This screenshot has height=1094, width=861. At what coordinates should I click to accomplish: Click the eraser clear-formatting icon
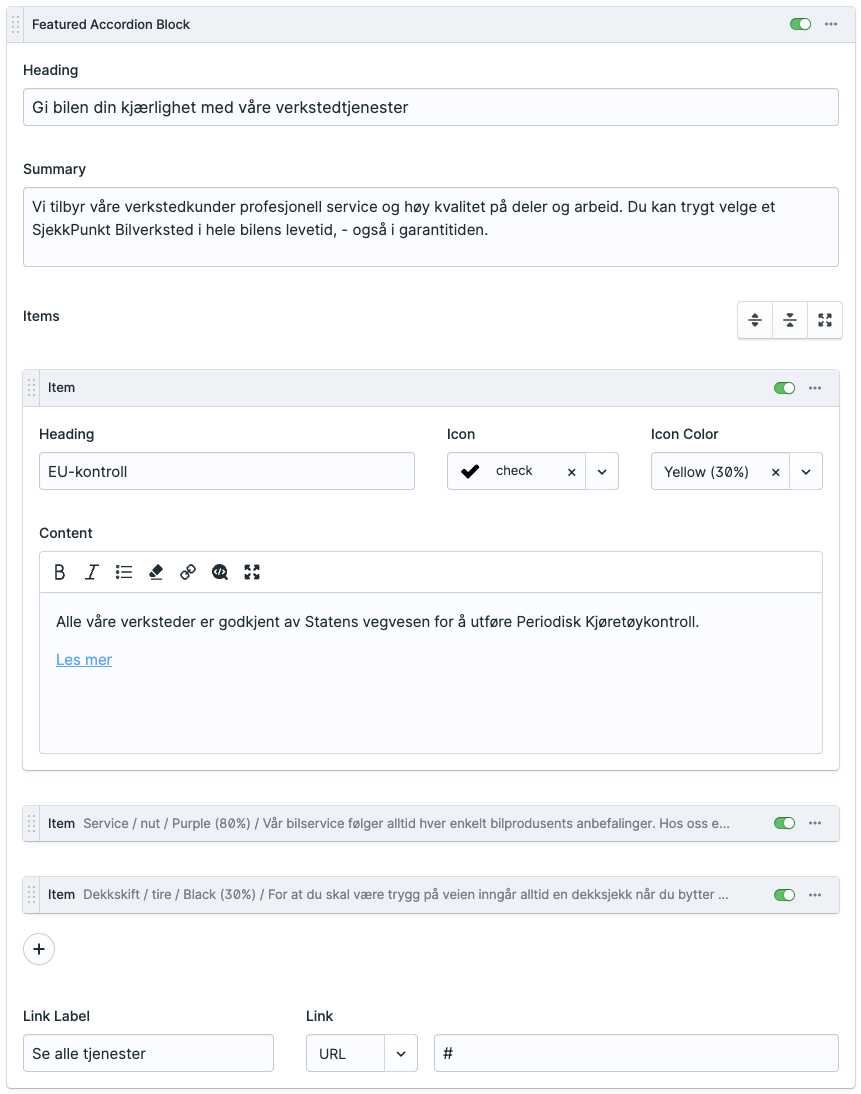[156, 572]
